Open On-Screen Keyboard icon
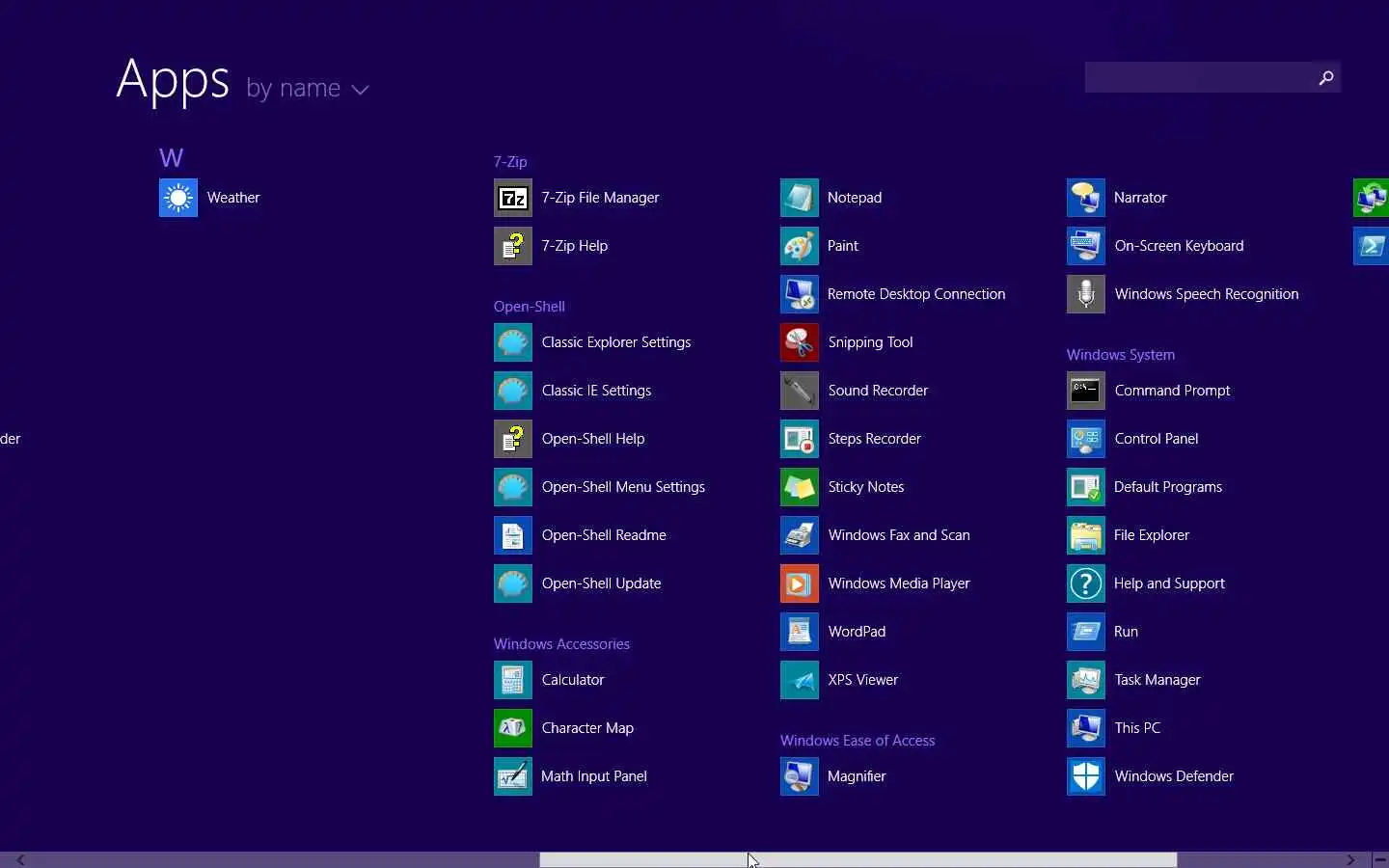 click(1086, 246)
